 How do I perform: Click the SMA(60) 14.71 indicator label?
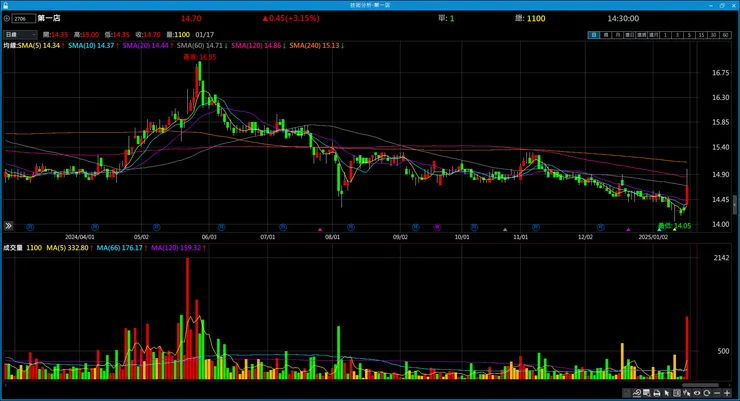point(202,45)
